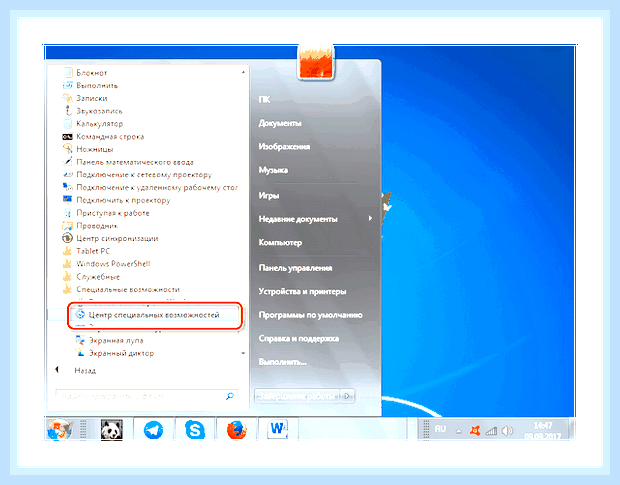
Task: Launch Экранный диктор narrator icon
Action: click(80, 353)
